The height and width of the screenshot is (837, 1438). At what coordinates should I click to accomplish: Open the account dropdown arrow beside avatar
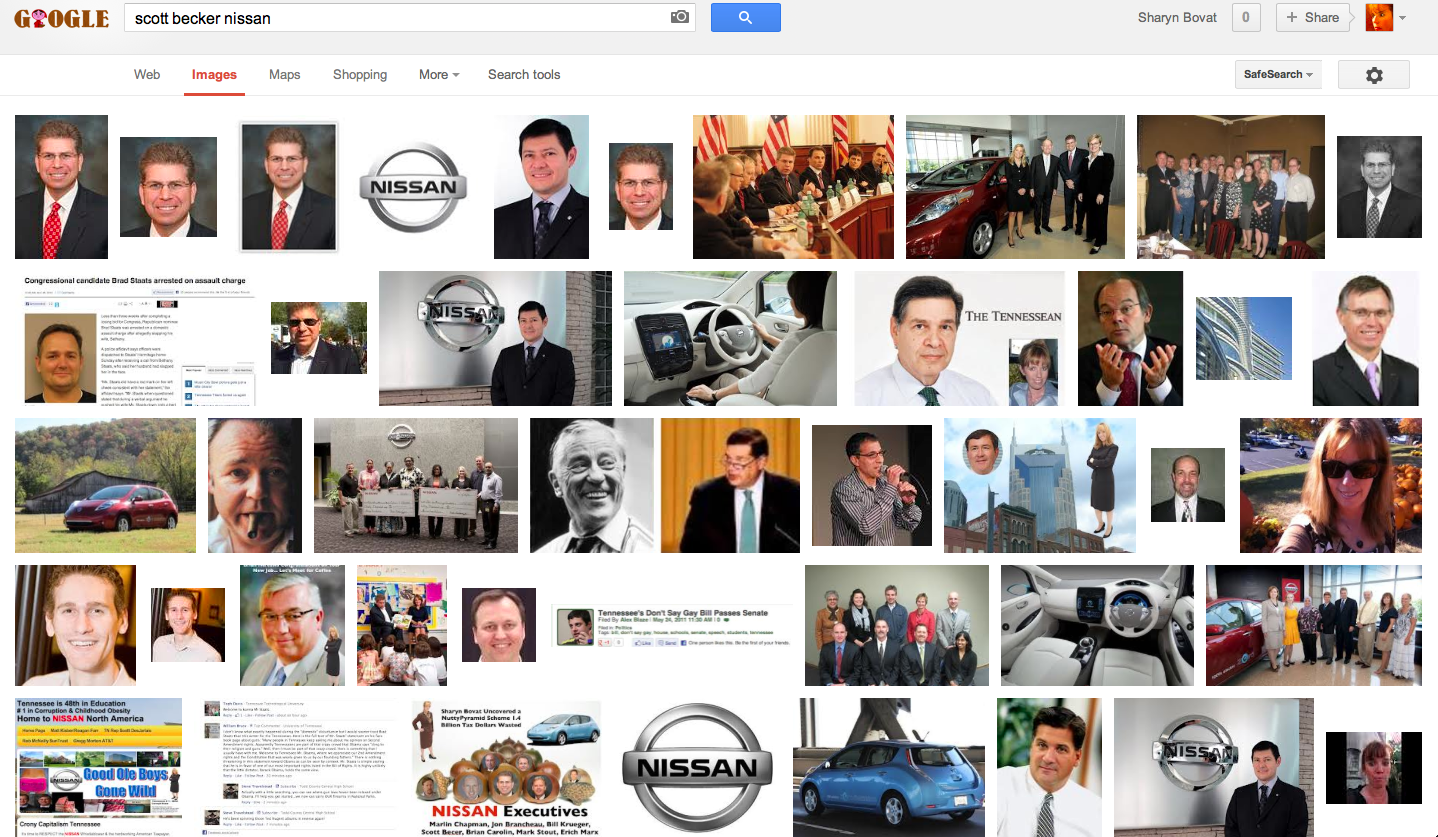coord(1402,18)
